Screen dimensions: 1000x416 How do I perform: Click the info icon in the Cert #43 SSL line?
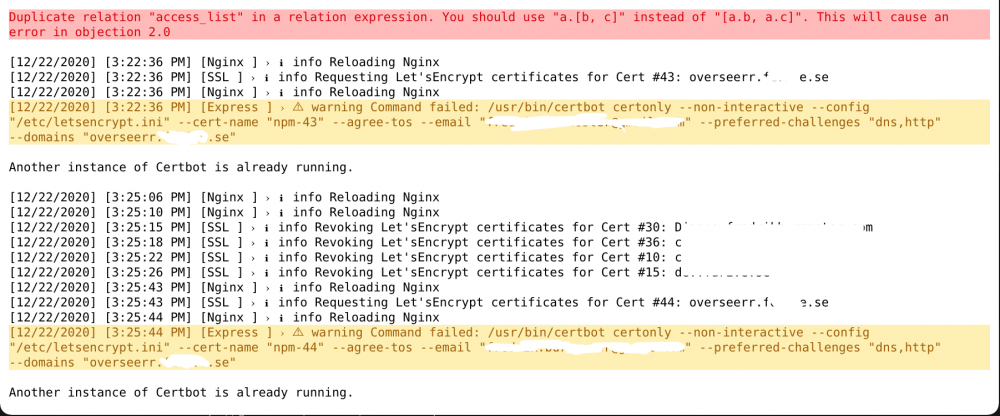click(265, 77)
